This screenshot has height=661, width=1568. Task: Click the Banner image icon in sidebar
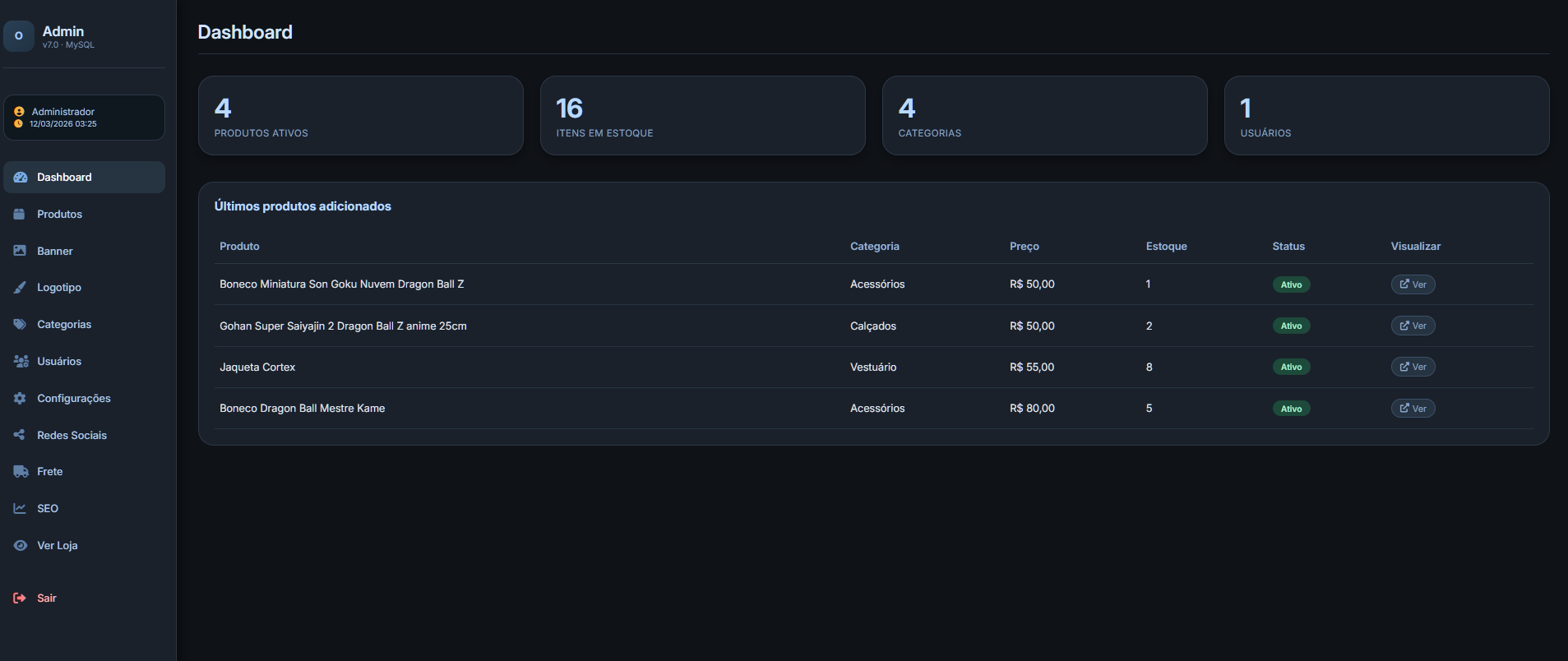tap(20, 251)
